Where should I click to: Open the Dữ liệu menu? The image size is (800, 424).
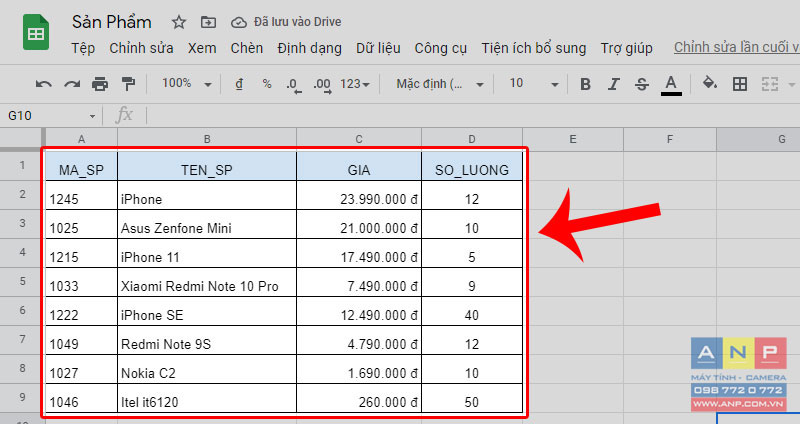(x=378, y=48)
